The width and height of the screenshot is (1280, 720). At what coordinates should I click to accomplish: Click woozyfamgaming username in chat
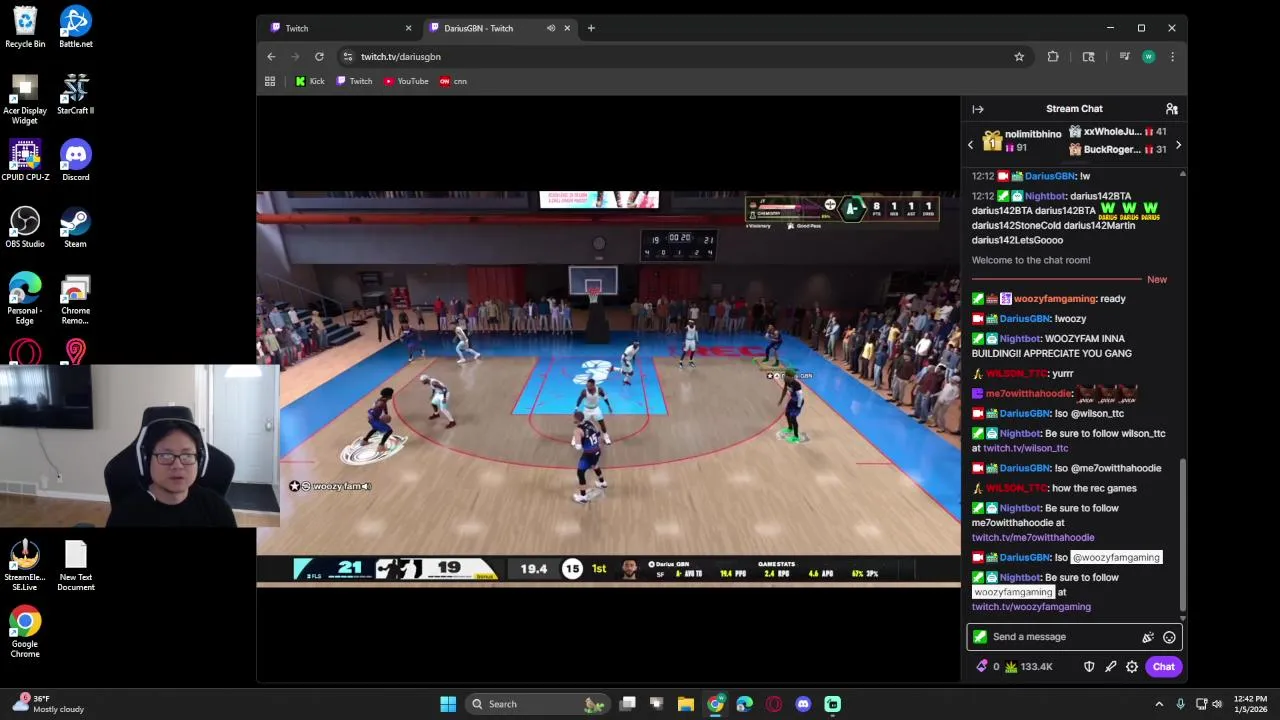coord(1055,299)
